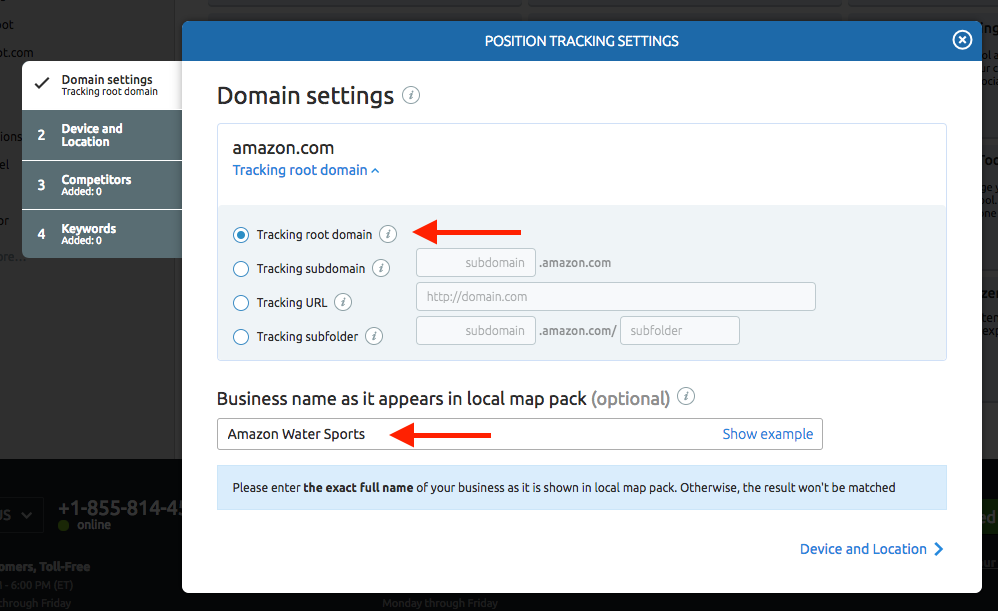
Task: Go to Keywords step 4
Action: [x=102, y=234]
